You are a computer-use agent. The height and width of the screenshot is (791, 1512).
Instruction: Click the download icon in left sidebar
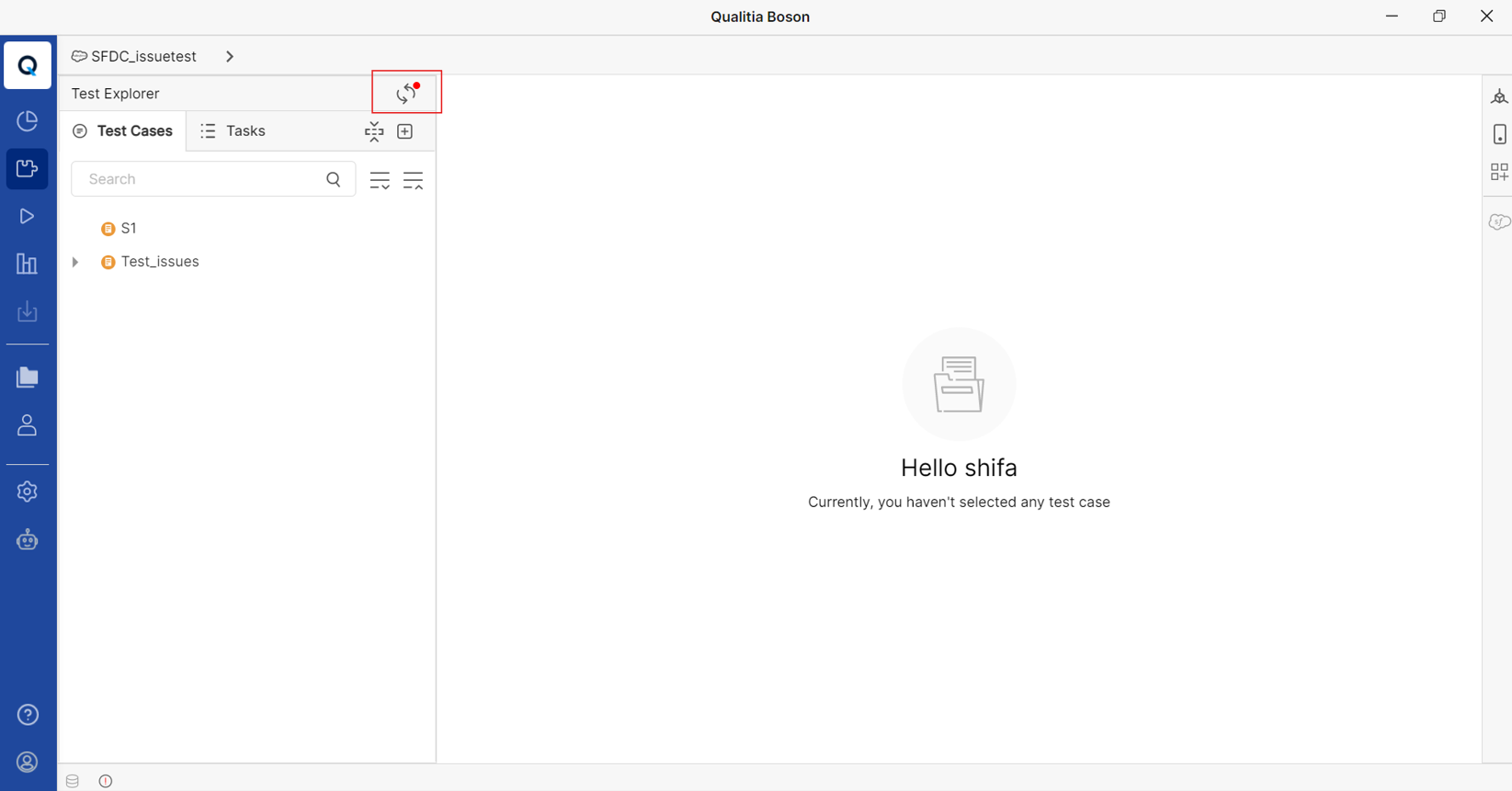(28, 311)
